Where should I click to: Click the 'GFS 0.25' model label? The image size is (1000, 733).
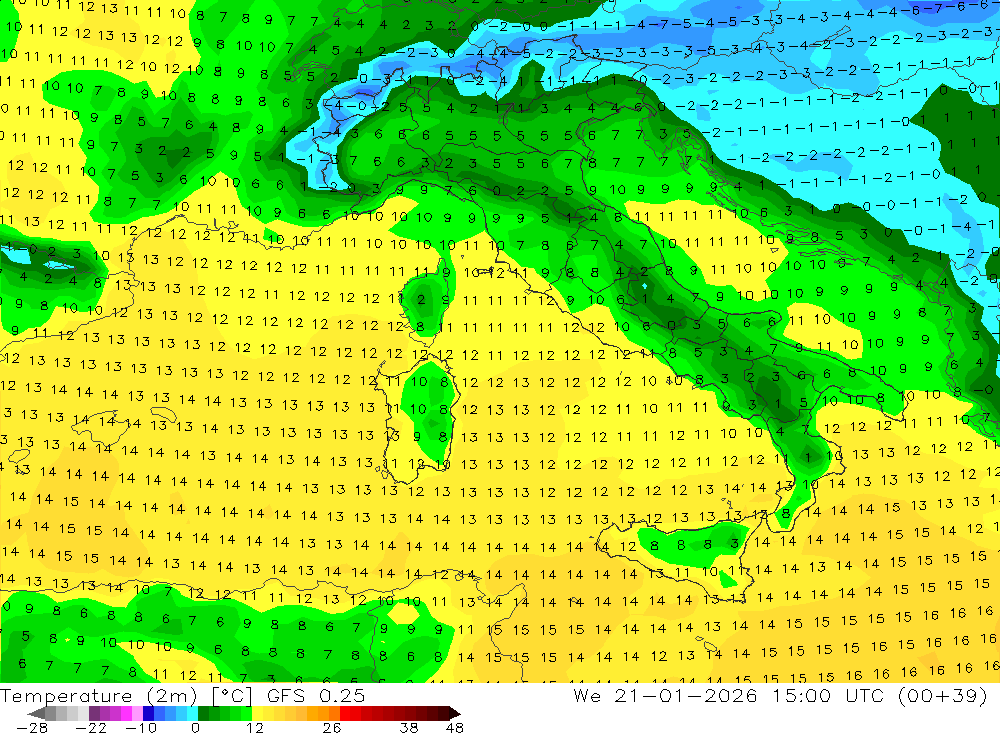pyautogui.click(x=316, y=696)
